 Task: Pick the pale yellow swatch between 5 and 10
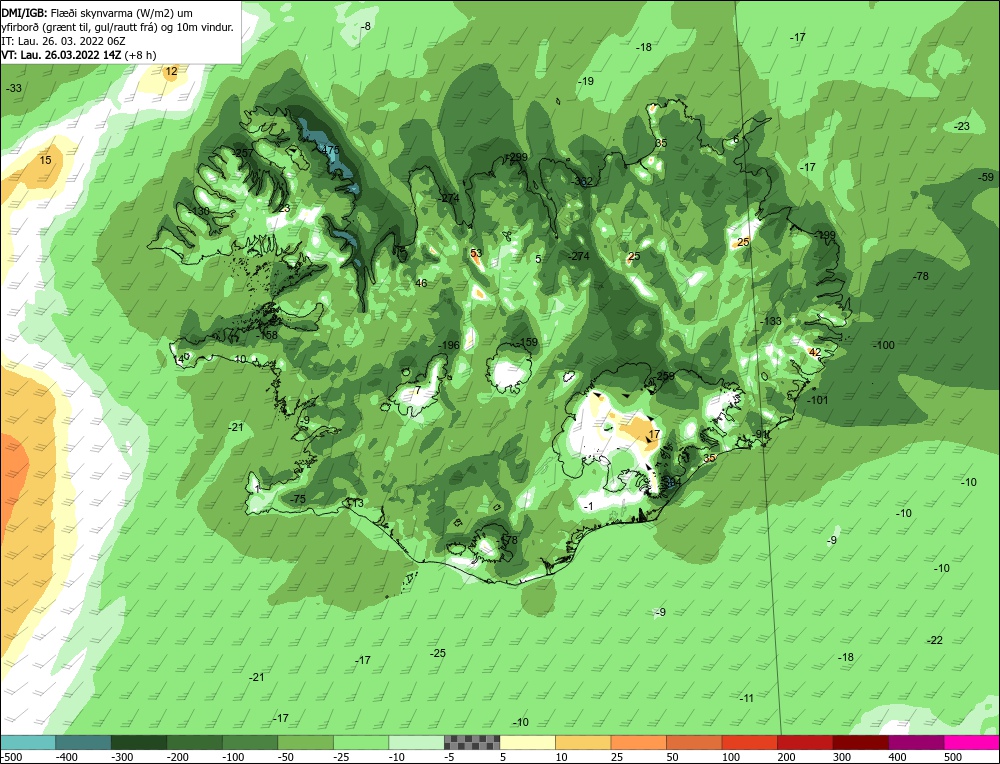527,742
